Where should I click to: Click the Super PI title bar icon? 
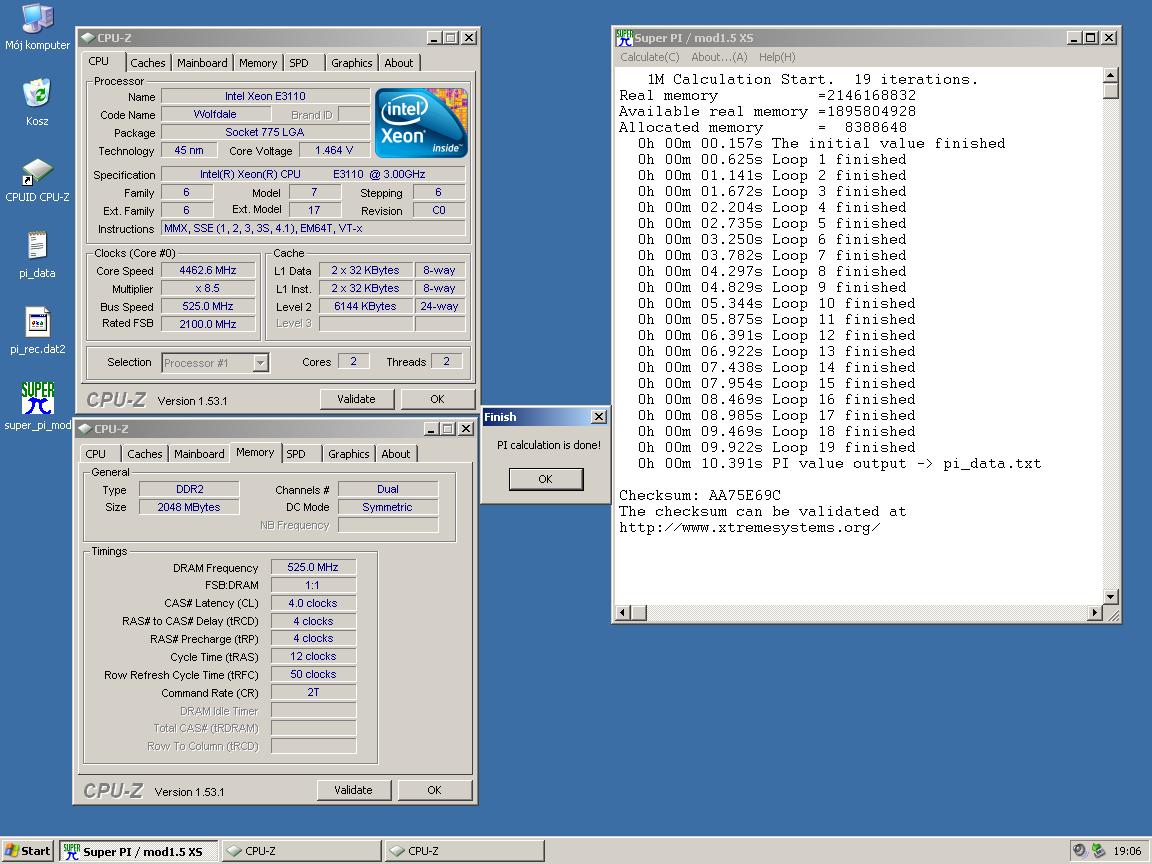coord(624,37)
